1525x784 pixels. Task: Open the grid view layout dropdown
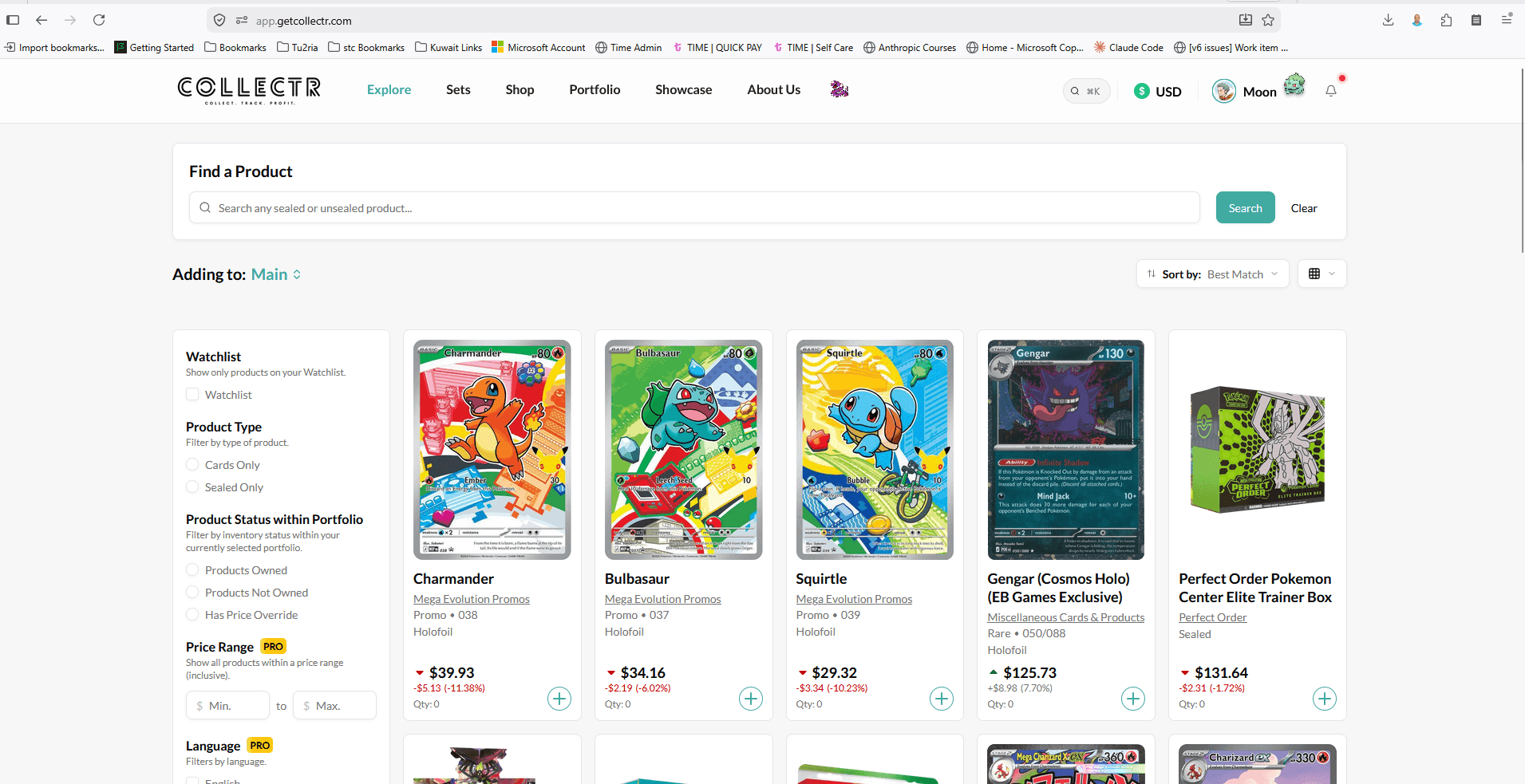[x=1322, y=274]
